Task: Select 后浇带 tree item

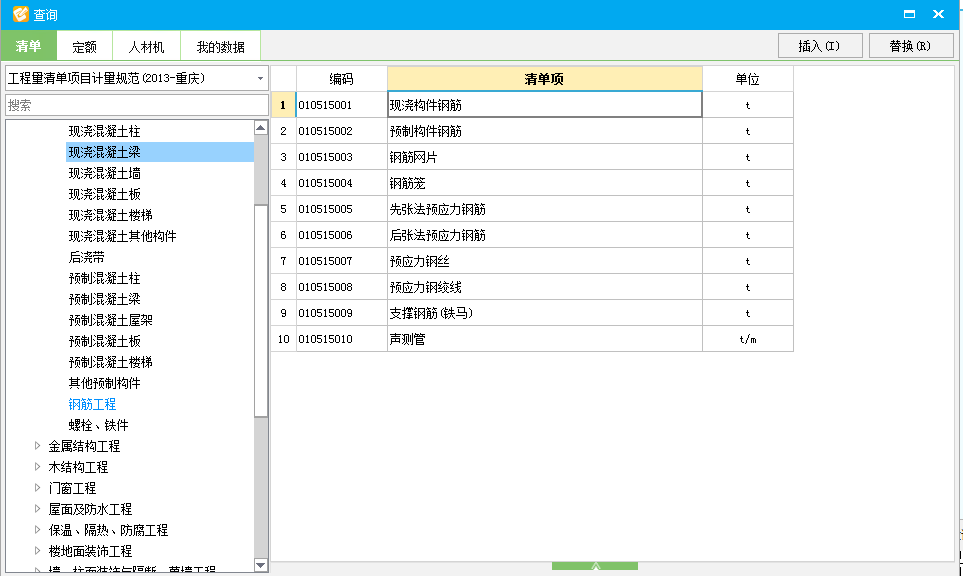Action: (x=87, y=257)
